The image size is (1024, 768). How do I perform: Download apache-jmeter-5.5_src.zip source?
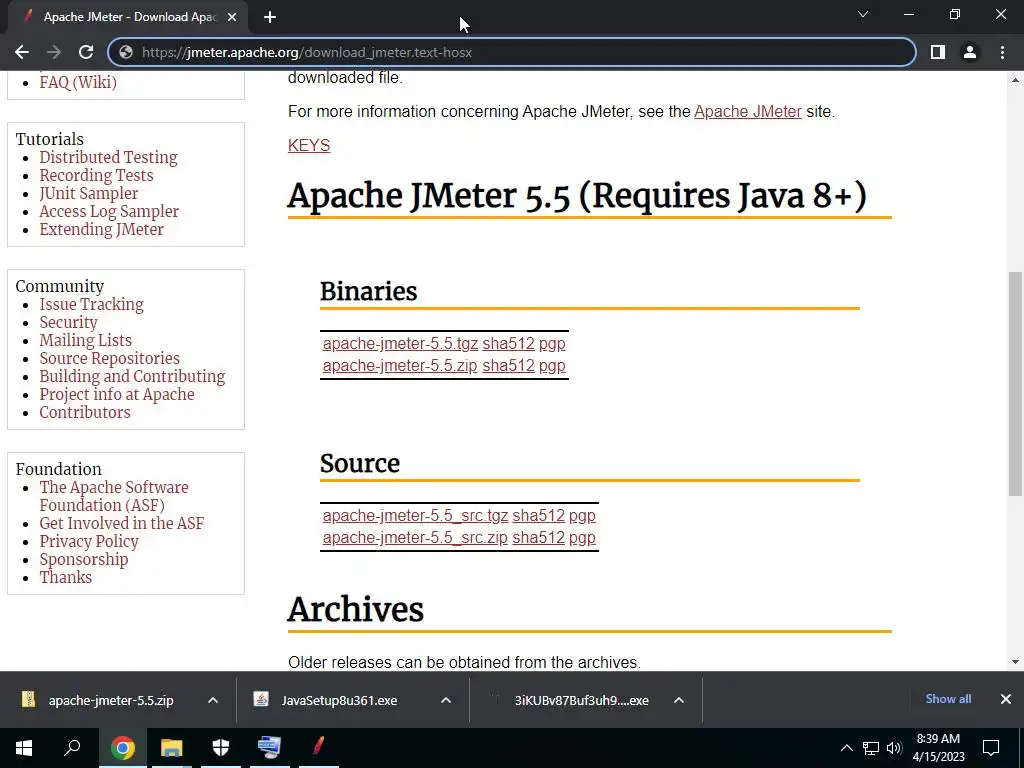pos(415,538)
